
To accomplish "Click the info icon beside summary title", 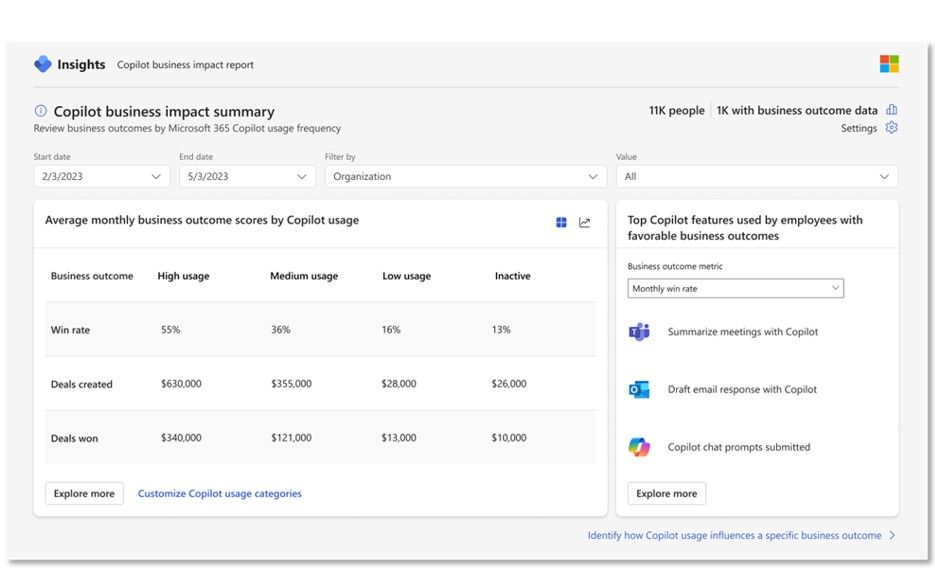I will point(41,111).
